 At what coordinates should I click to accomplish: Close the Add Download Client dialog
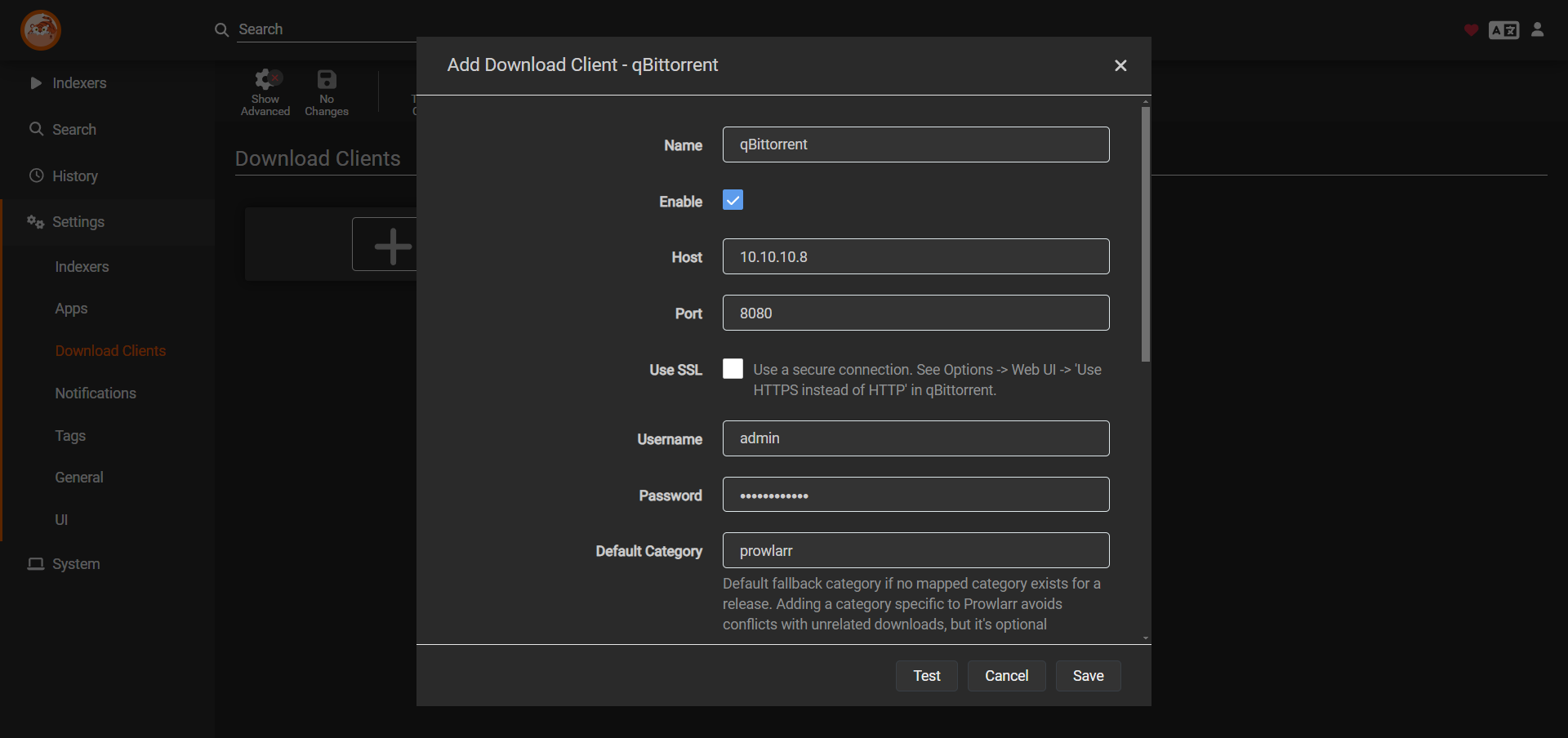(1120, 65)
